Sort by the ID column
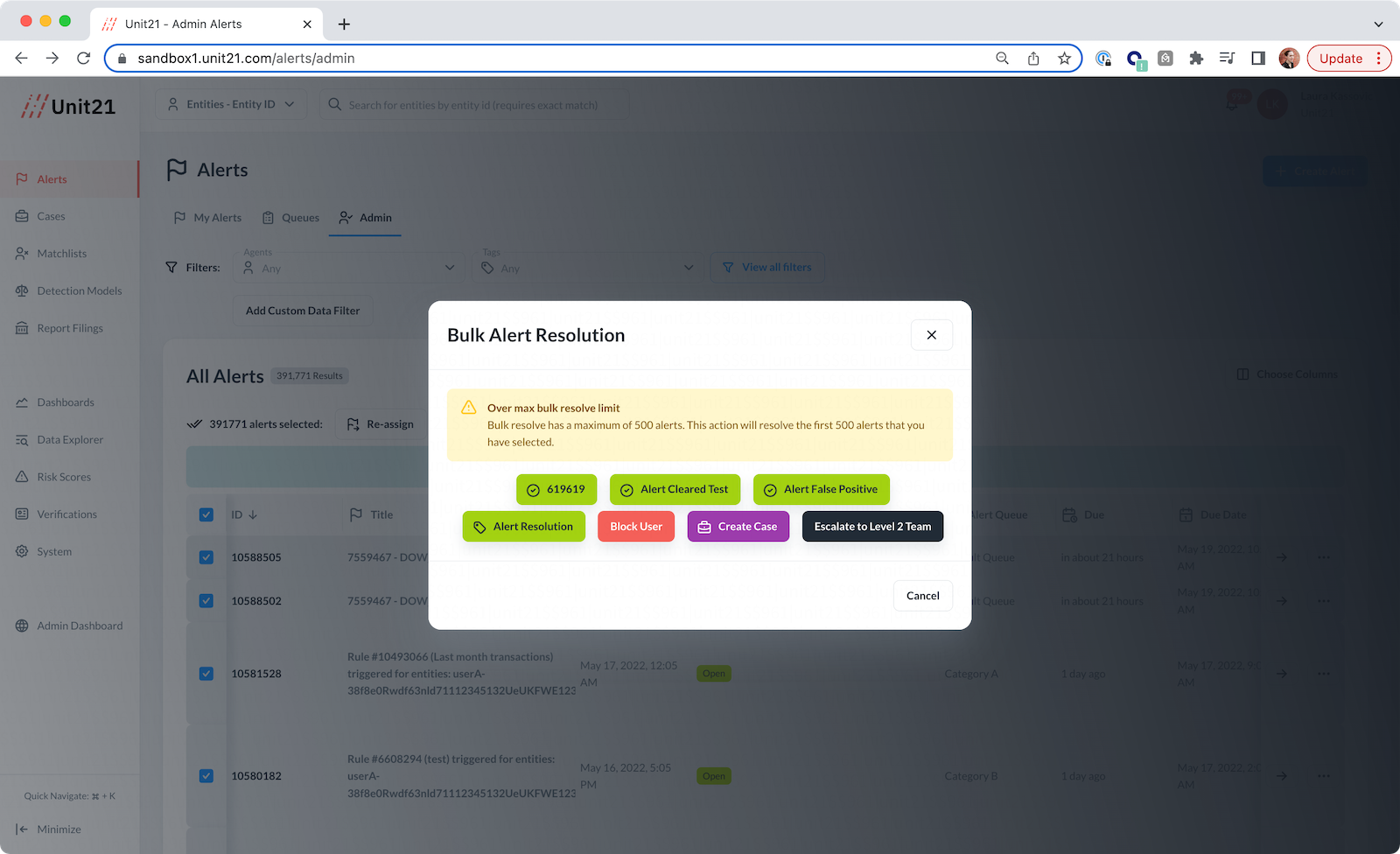 pos(244,515)
